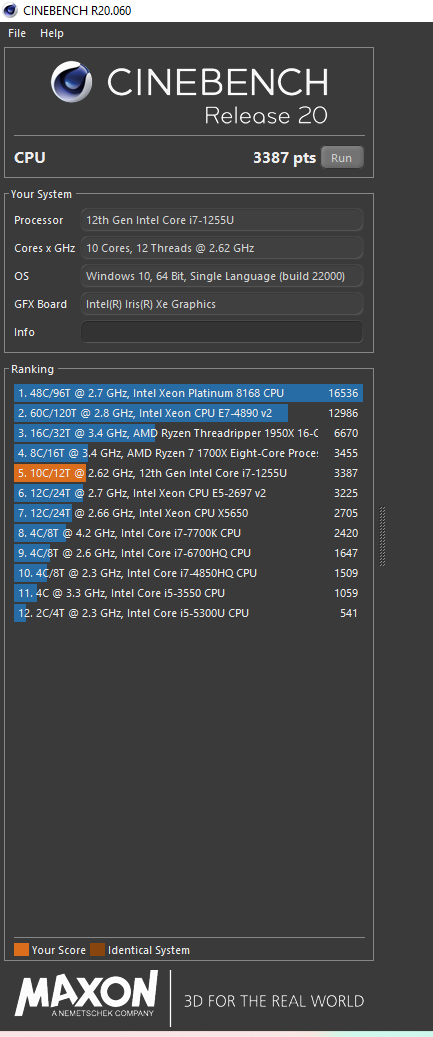Click the 3387 pts CPU score
This screenshot has height=1037, width=433.
(x=284, y=158)
